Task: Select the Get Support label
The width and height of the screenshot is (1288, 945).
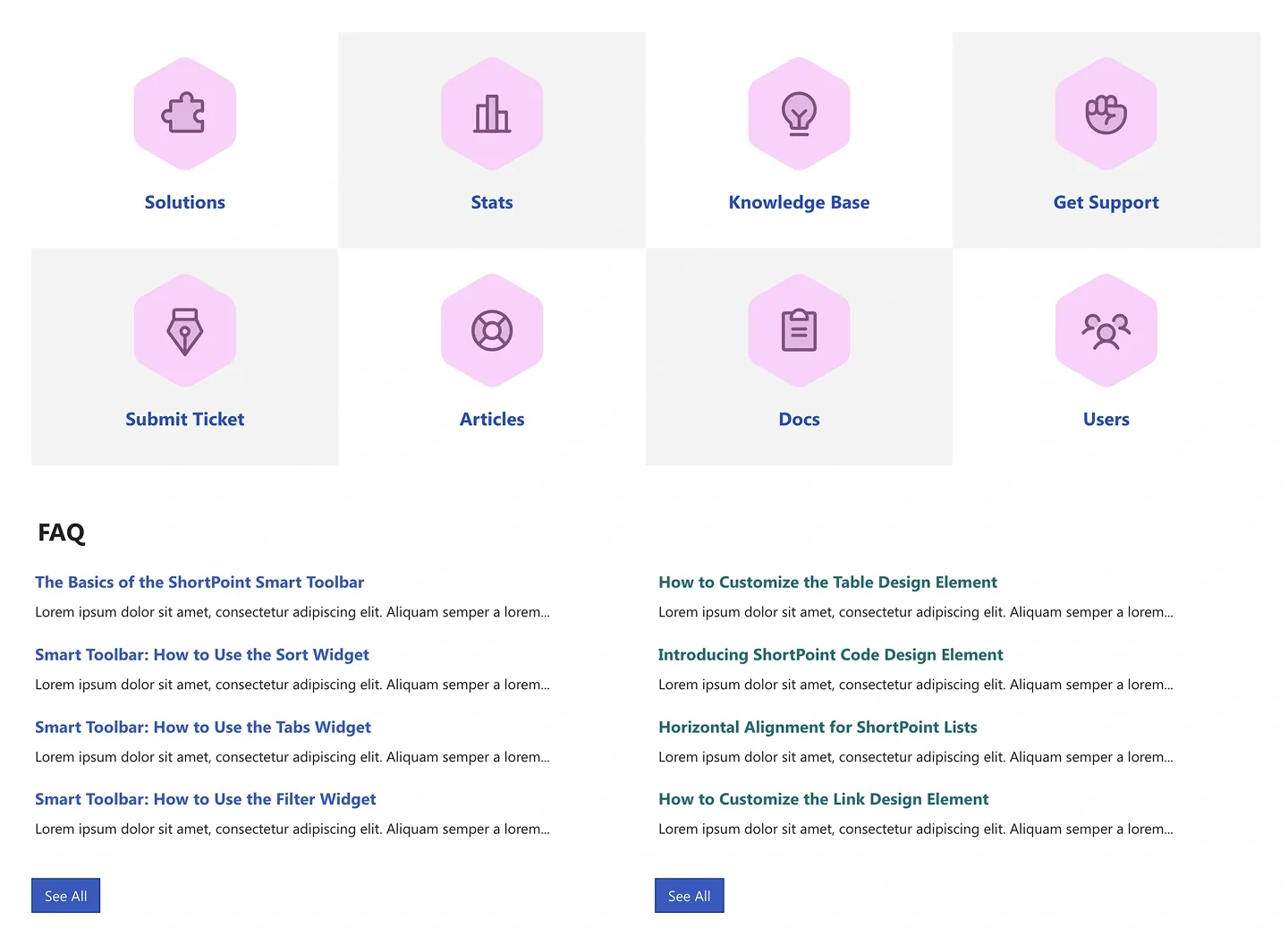Action: coord(1106,203)
